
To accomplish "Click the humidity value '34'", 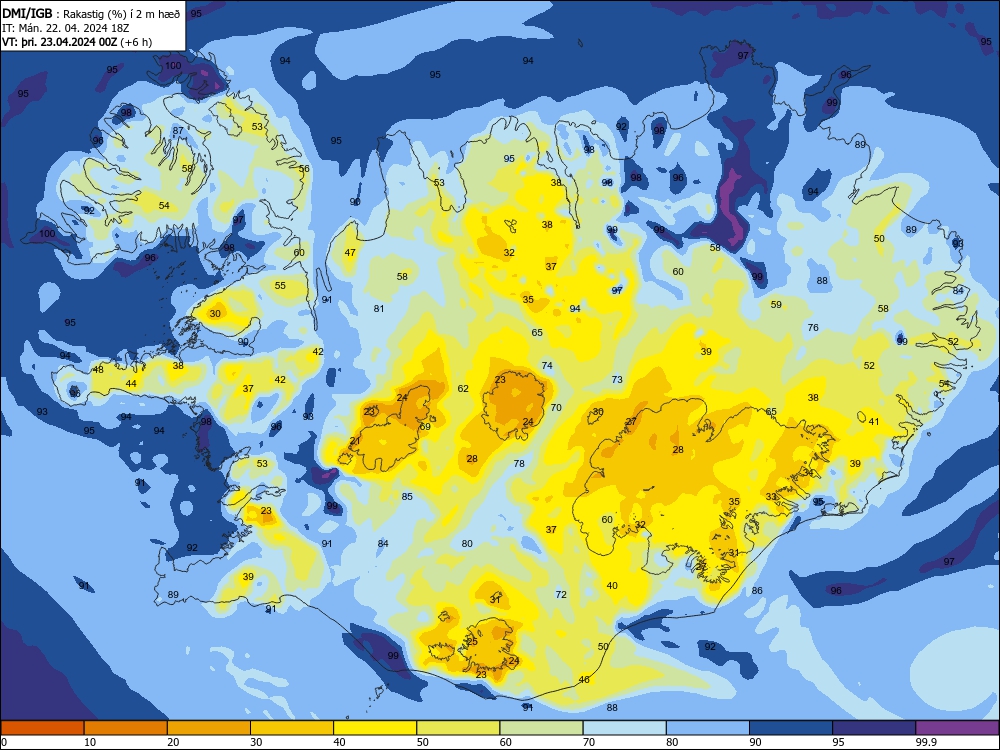I will point(809,473).
